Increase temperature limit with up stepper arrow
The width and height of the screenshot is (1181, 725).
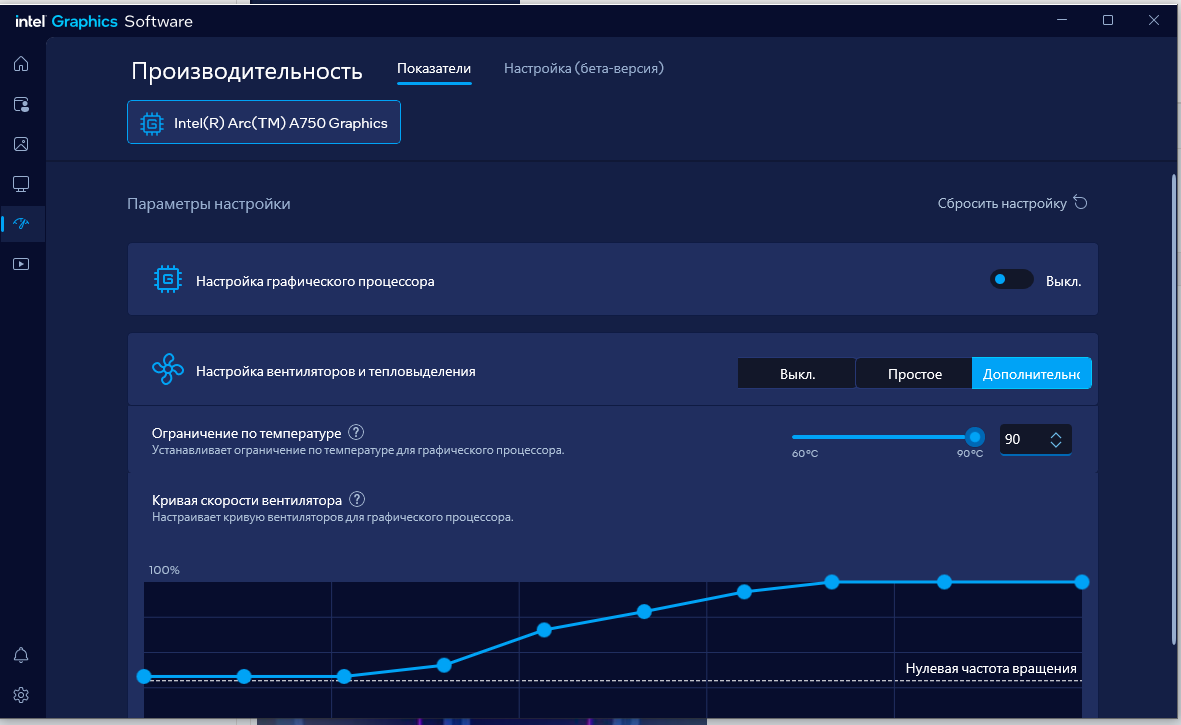(1055, 434)
